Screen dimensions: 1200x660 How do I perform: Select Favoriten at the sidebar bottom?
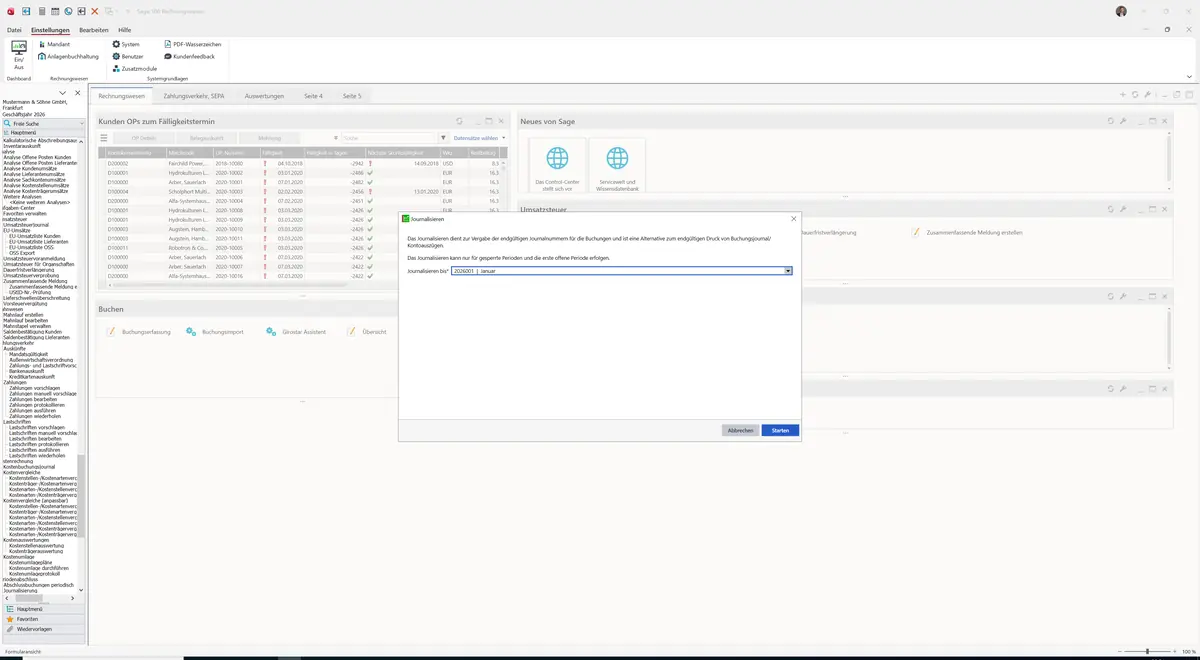(x=43, y=619)
